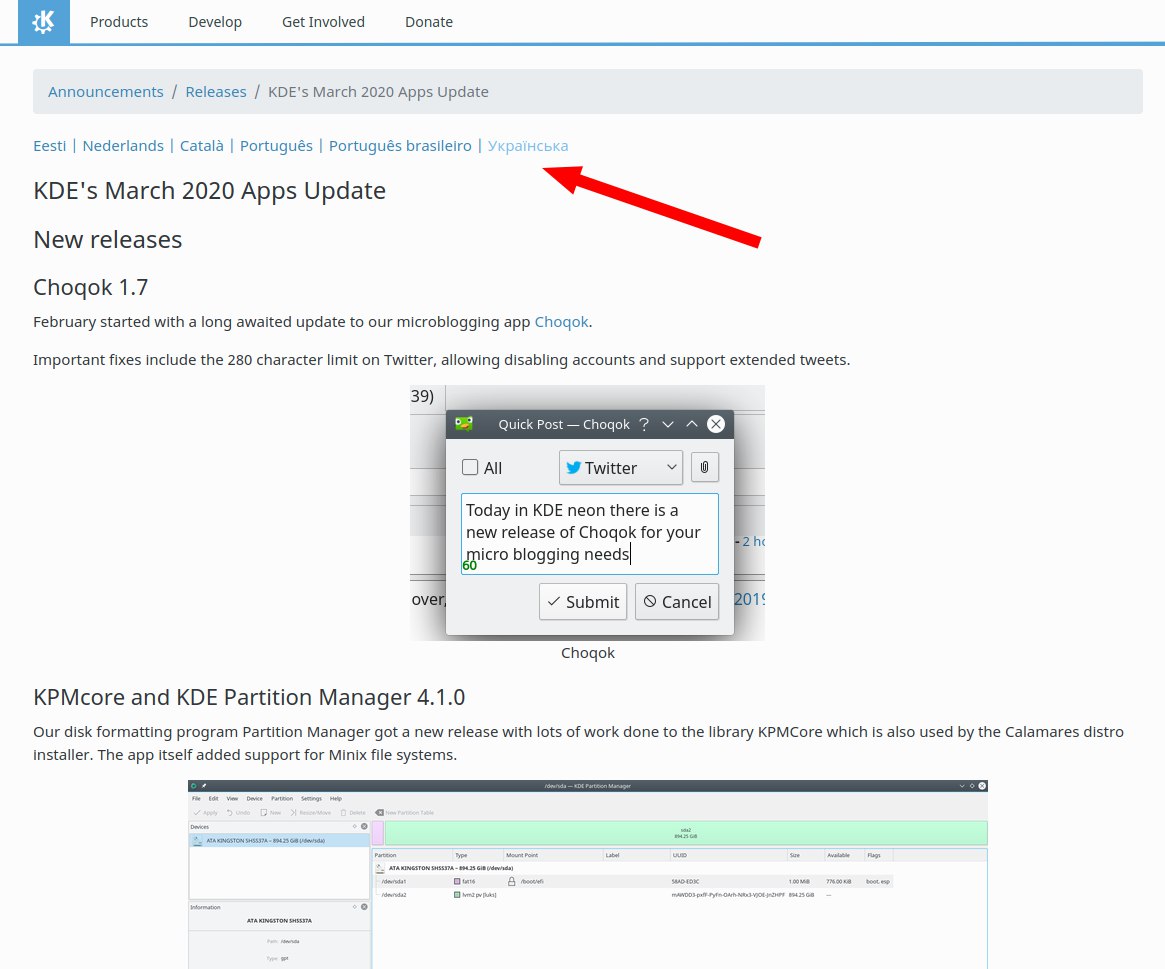
Task: Select the Português brasileiro translation
Action: (400, 146)
